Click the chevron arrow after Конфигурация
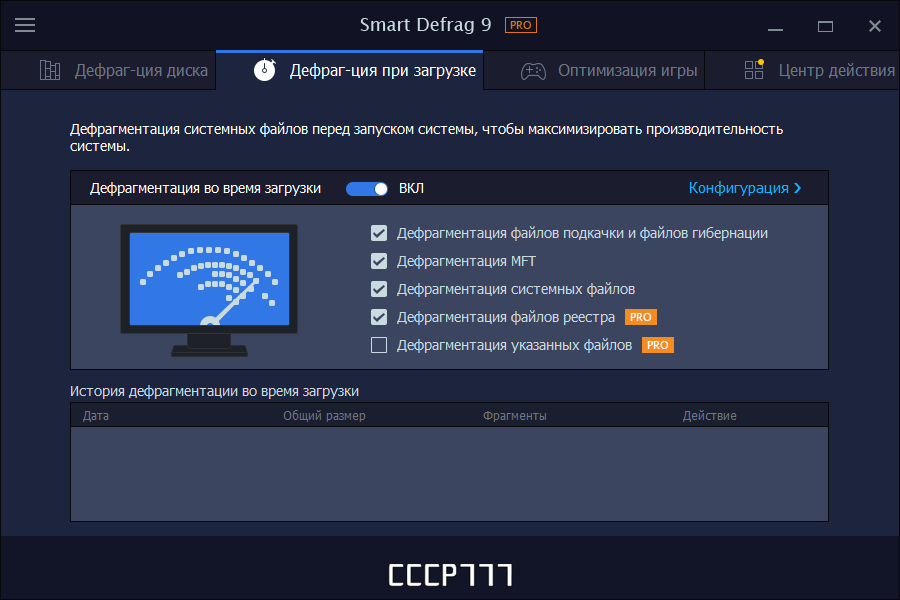This screenshot has width=900, height=600. [x=797, y=188]
